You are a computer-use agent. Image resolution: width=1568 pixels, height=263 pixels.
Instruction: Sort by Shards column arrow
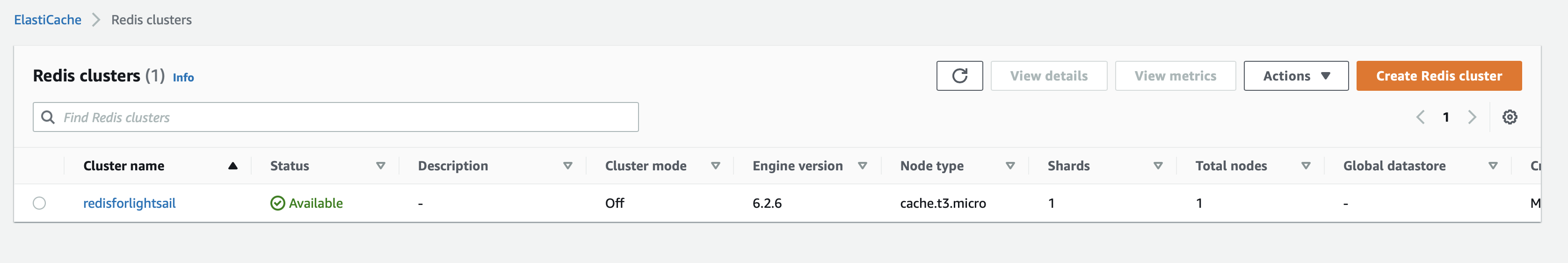pyautogui.click(x=1158, y=166)
